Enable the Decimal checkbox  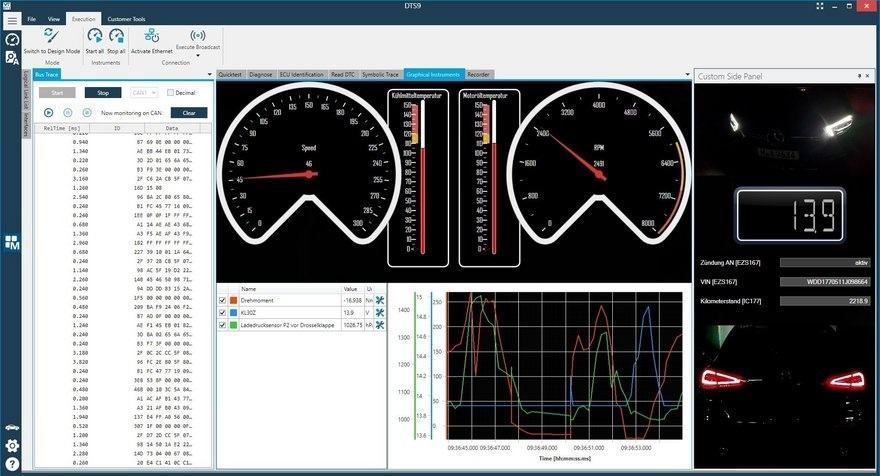(x=171, y=93)
